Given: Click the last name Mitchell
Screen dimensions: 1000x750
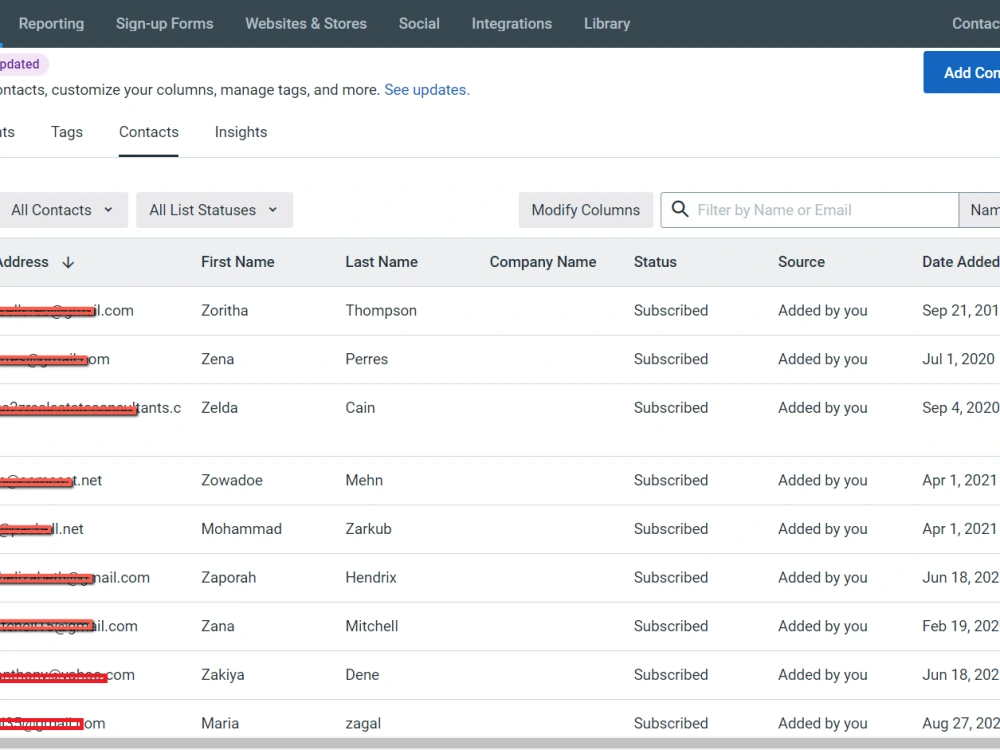Looking at the screenshot, I should coord(372,626).
